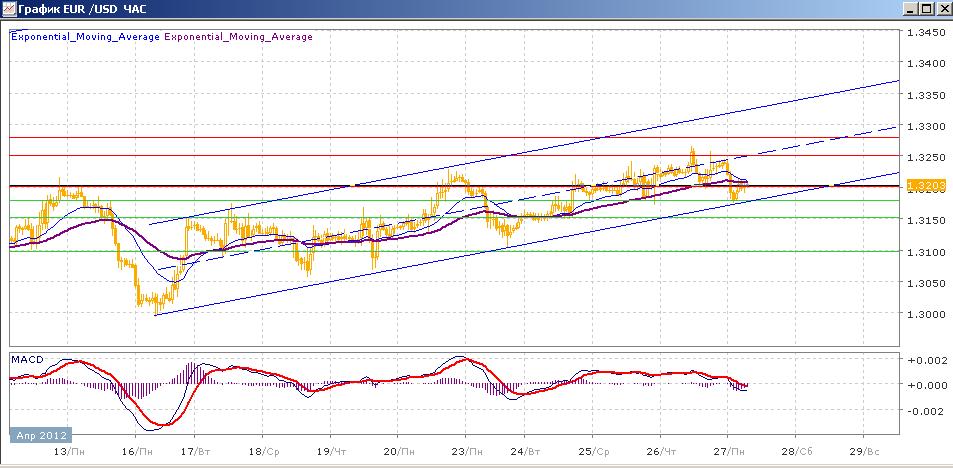Click the 18/Ср date label

coord(264,452)
